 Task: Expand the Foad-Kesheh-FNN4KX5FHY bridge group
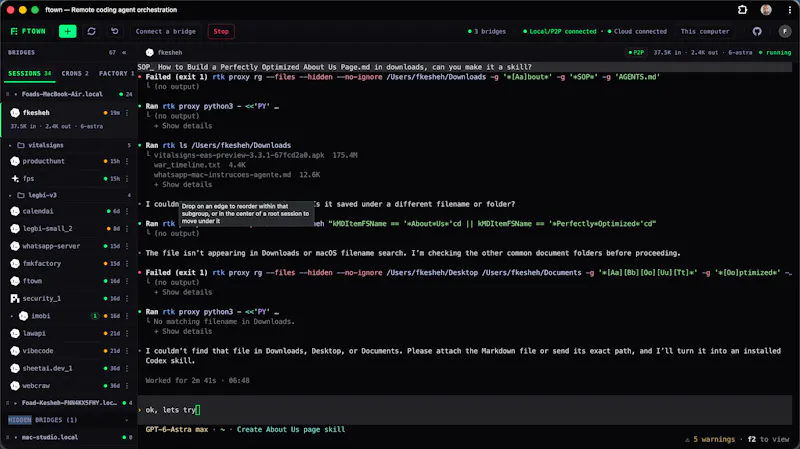(16, 403)
